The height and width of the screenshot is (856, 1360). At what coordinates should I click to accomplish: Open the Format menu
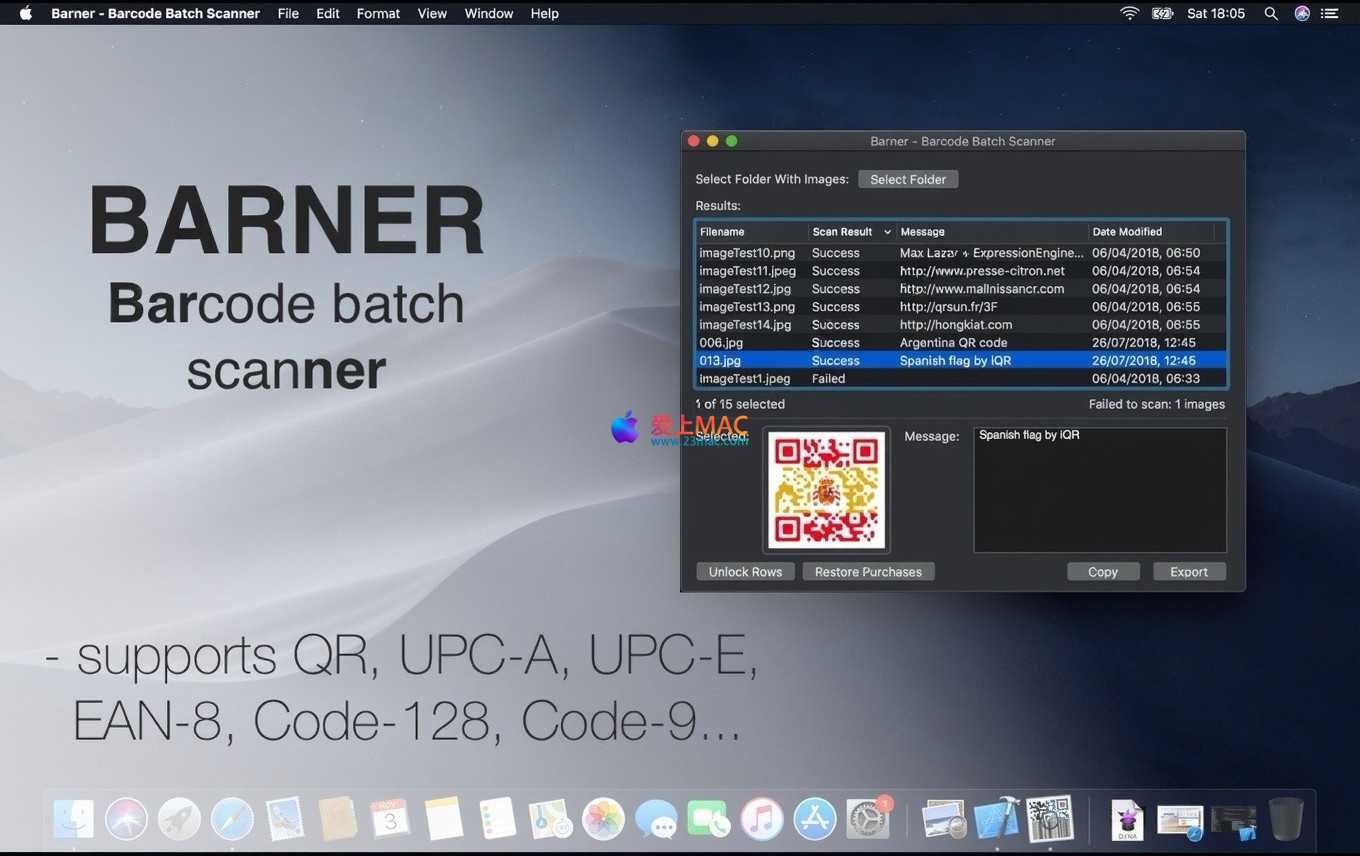(x=378, y=13)
